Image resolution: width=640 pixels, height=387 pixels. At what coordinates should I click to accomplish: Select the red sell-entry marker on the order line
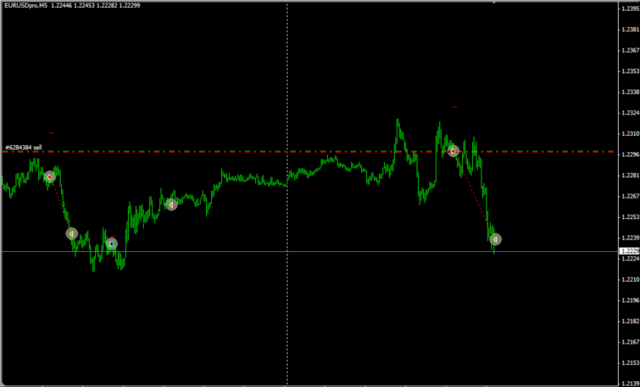[453, 151]
